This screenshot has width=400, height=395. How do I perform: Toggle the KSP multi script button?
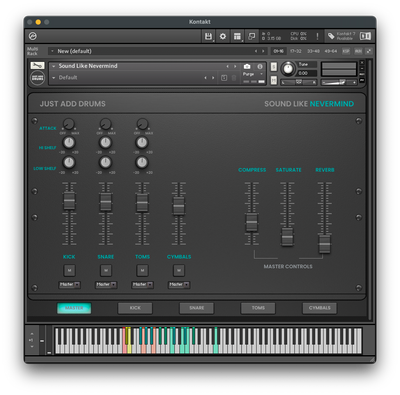[346, 51]
